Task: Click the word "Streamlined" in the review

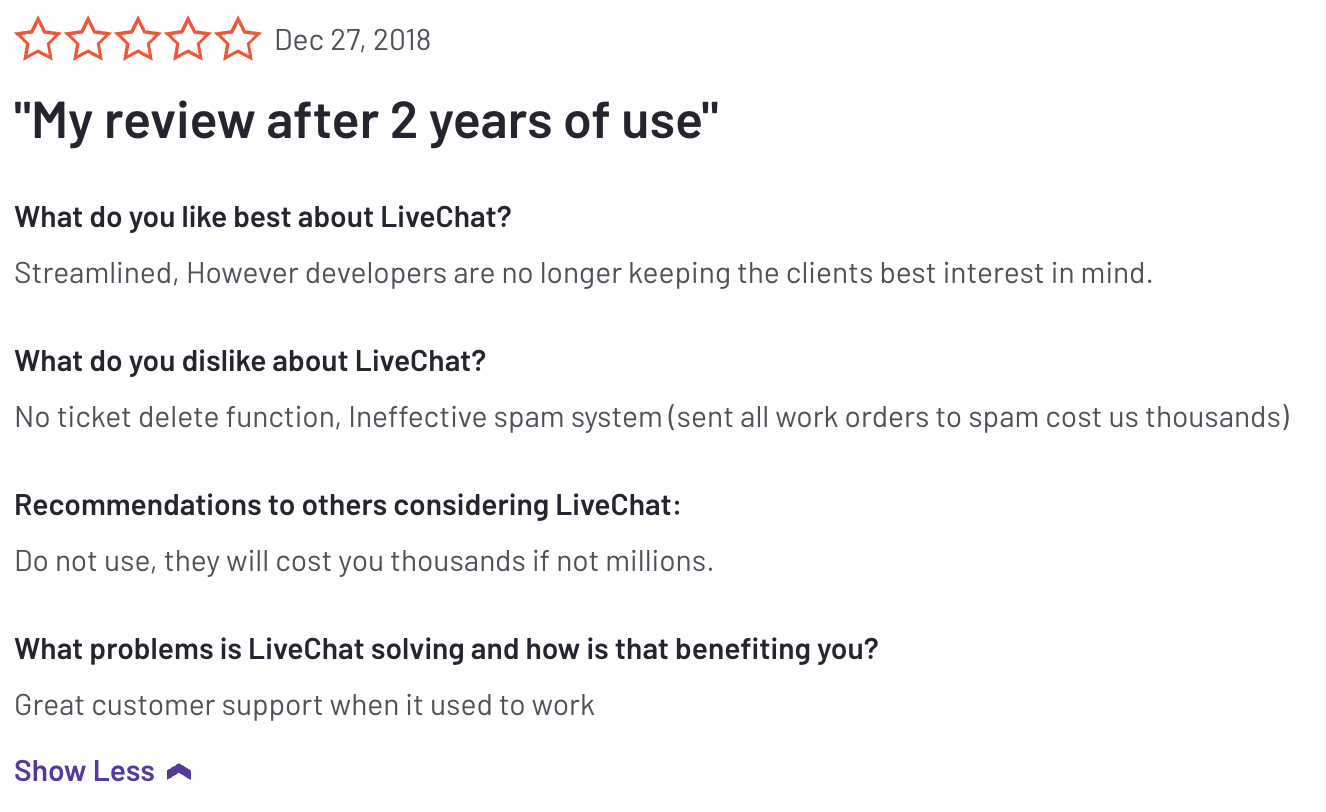Action: coord(96,273)
